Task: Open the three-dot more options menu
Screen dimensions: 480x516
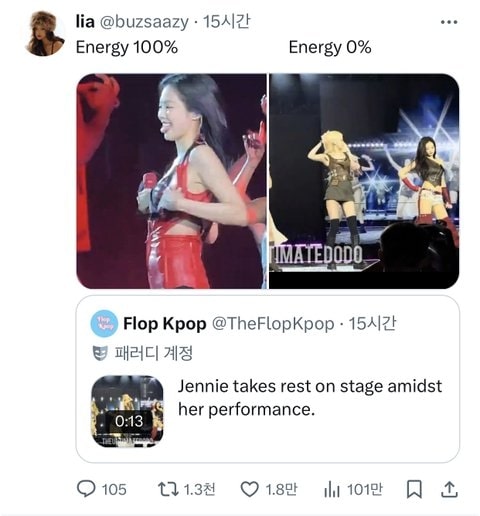Action: pos(449,22)
